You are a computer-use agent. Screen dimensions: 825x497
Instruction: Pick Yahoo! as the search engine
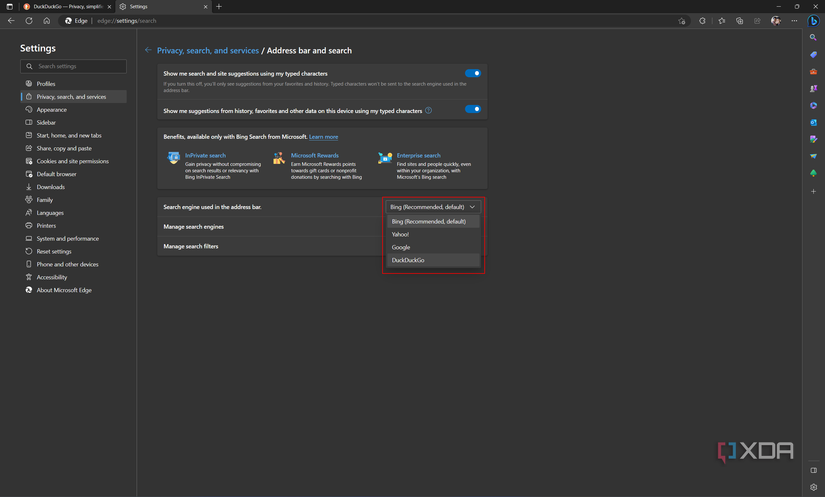click(x=400, y=234)
